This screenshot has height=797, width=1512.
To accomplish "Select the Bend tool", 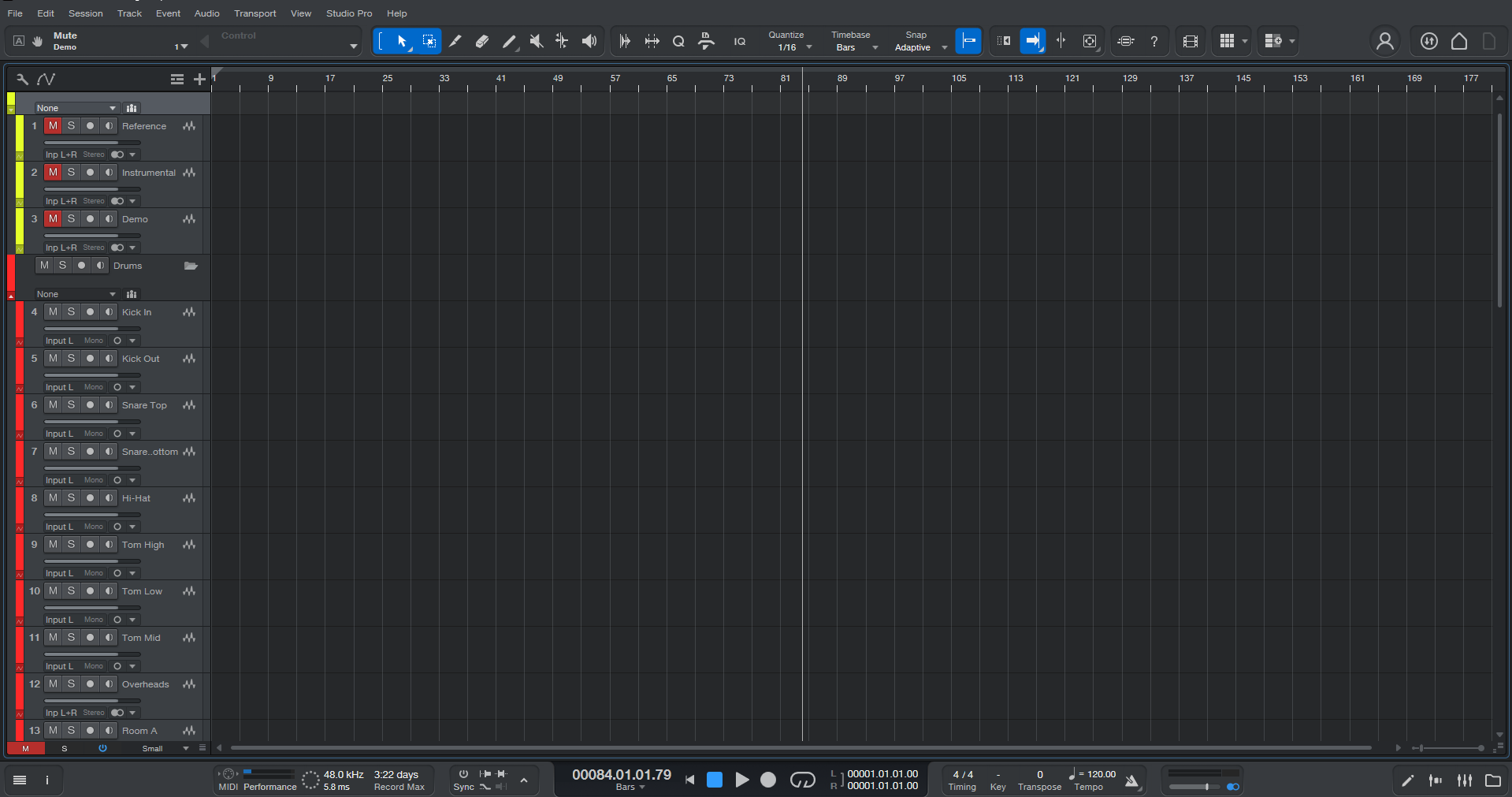I will (x=562, y=41).
